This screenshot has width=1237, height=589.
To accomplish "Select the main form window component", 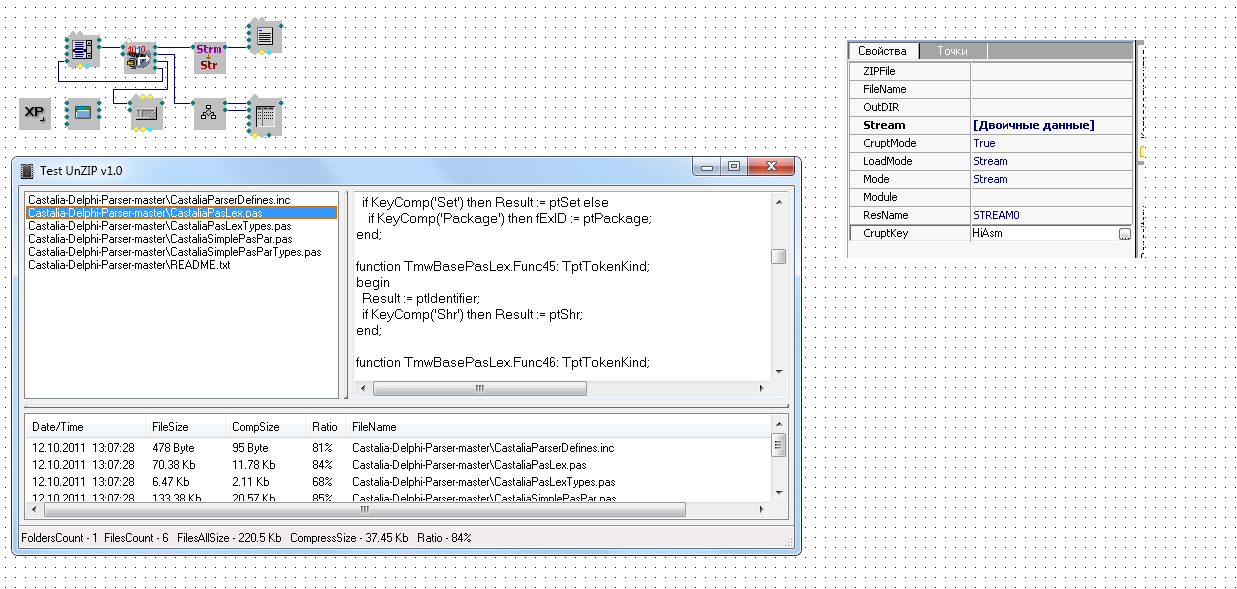I will click(x=81, y=113).
